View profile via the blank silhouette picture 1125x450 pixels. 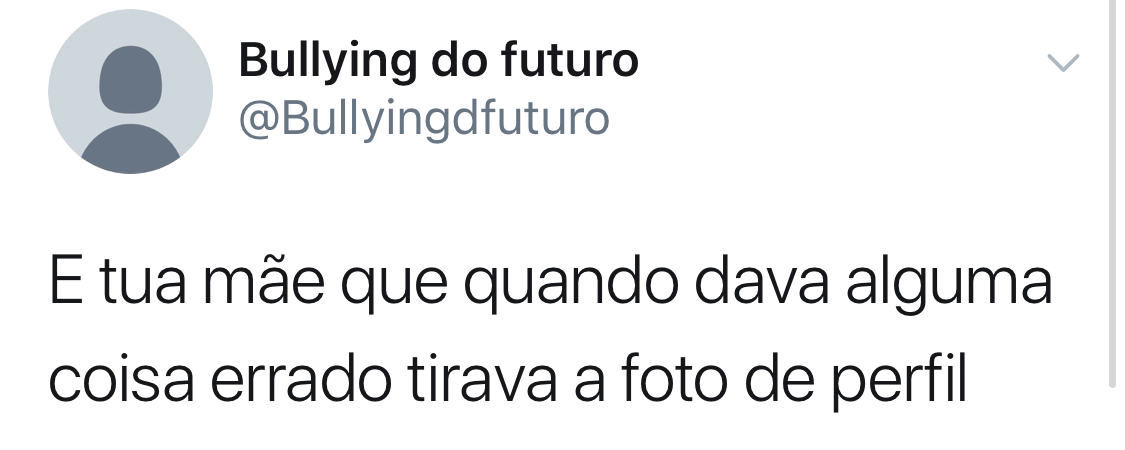click(x=131, y=91)
